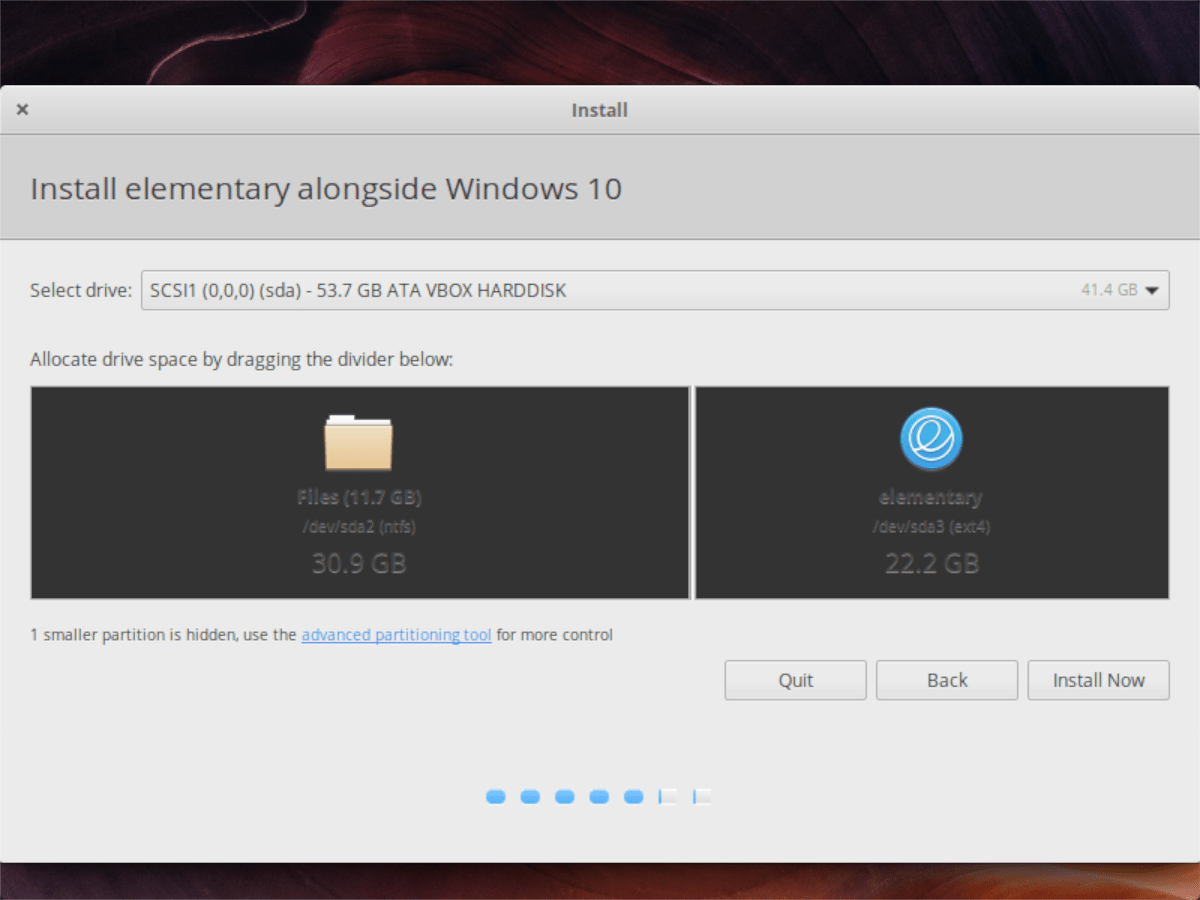Click the elementary partition name label
The height and width of the screenshot is (900, 1200).
931,497
